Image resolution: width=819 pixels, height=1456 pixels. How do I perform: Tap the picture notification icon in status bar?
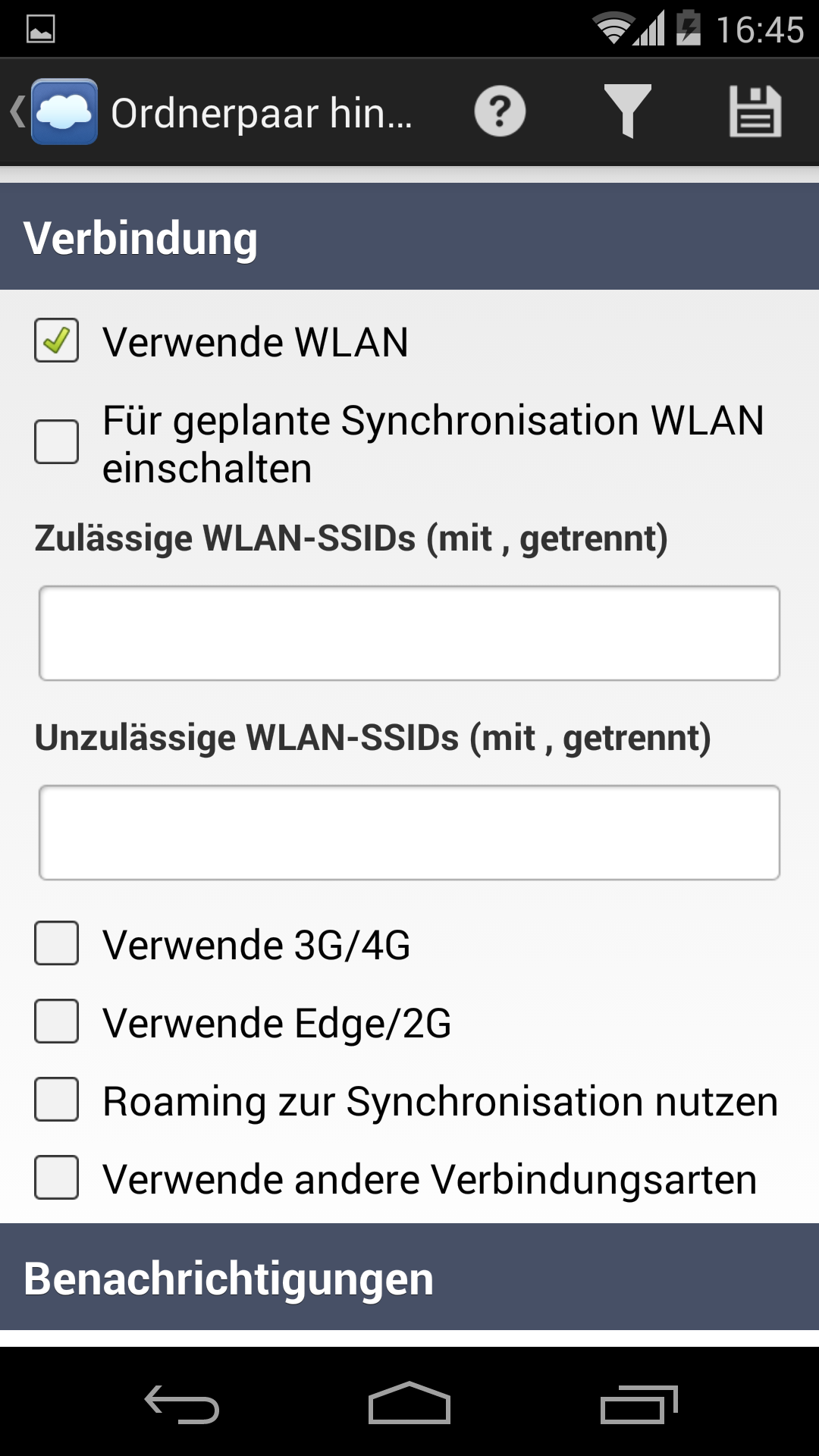tap(41, 30)
